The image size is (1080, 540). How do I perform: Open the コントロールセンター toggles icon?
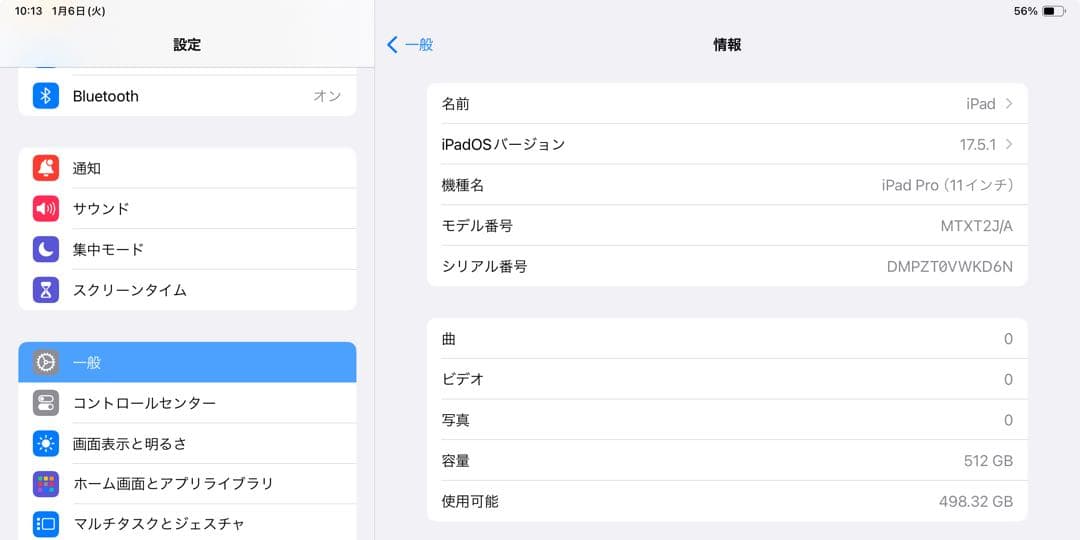pos(45,403)
